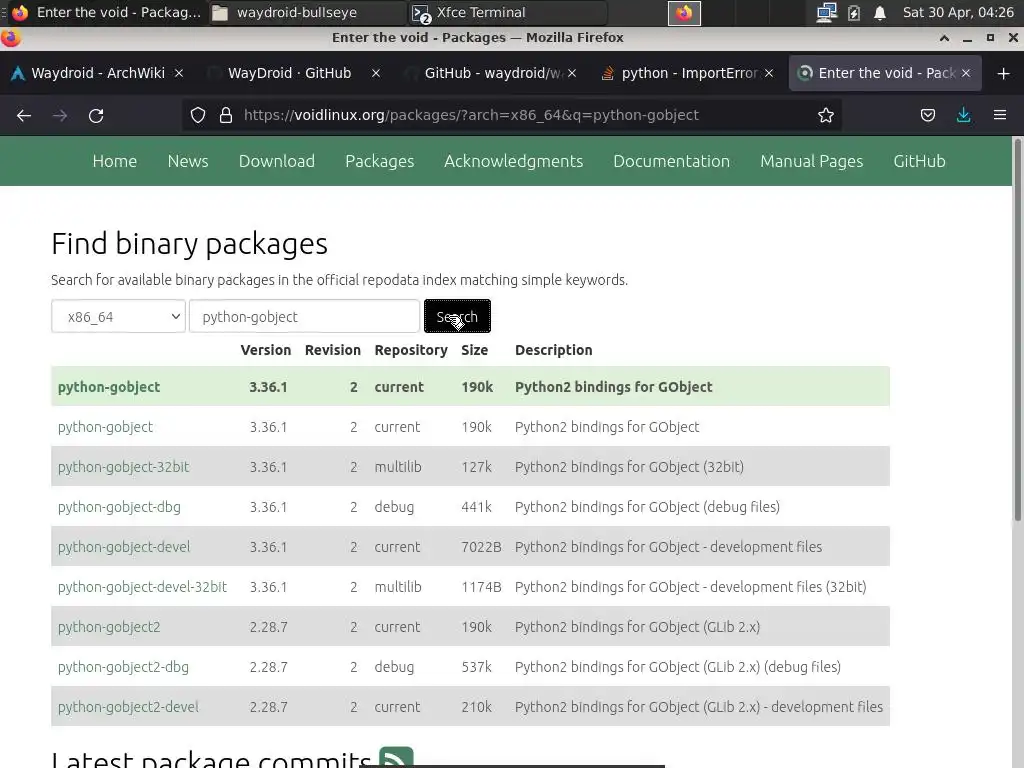Image resolution: width=1024 pixels, height=768 pixels.
Task: Open the python-gobject-32bit package link
Action: pos(123,467)
